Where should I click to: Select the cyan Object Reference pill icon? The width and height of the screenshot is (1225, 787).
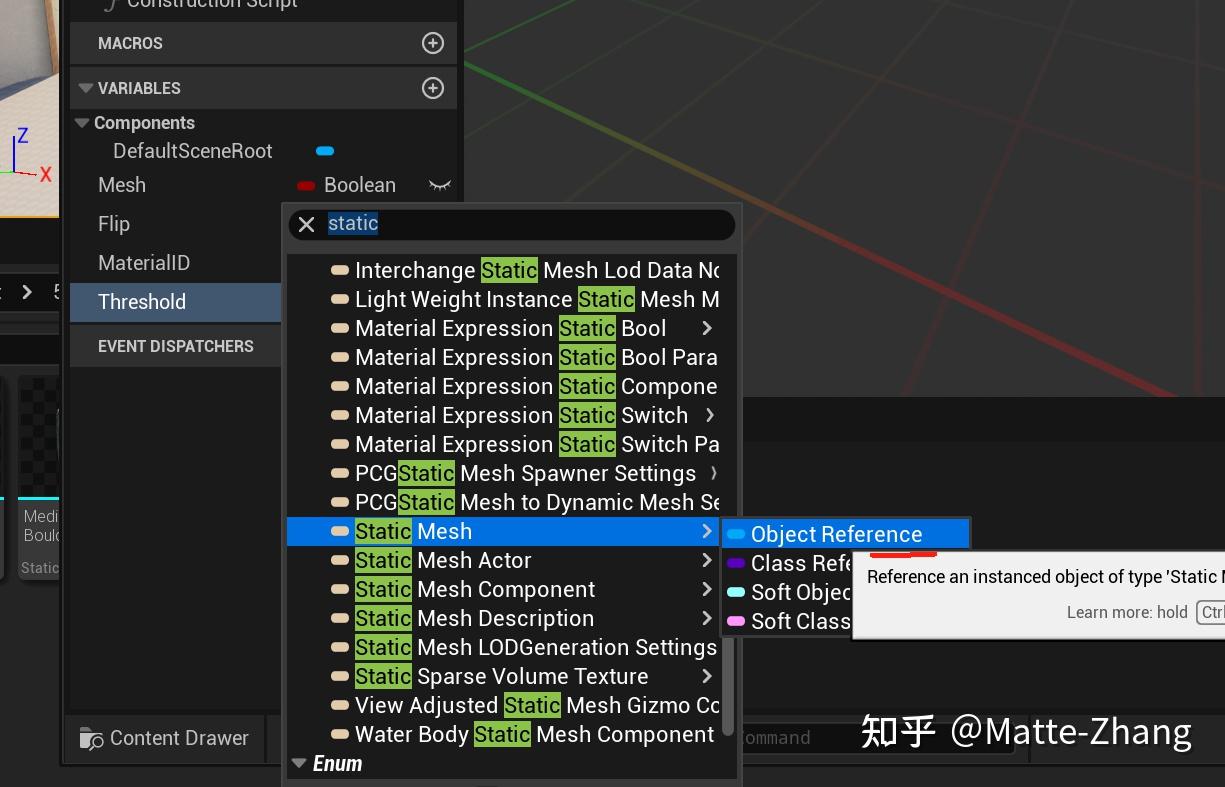click(x=737, y=533)
